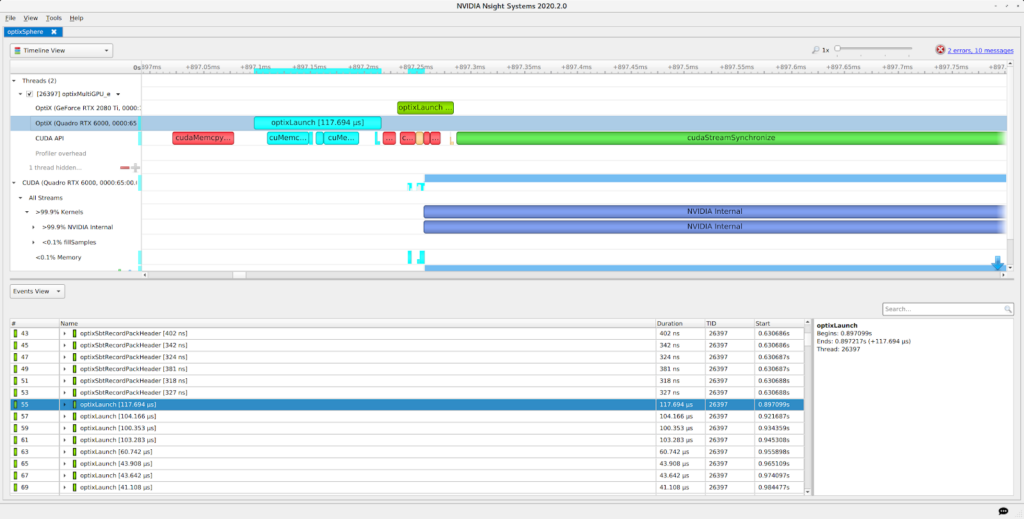
Task: Open the Tools menu
Action: pos(53,18)
